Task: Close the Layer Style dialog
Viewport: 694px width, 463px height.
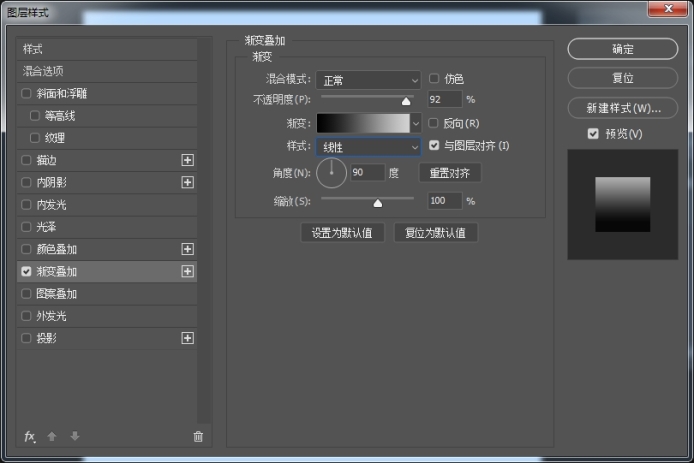Action: (x=668, y=8)
